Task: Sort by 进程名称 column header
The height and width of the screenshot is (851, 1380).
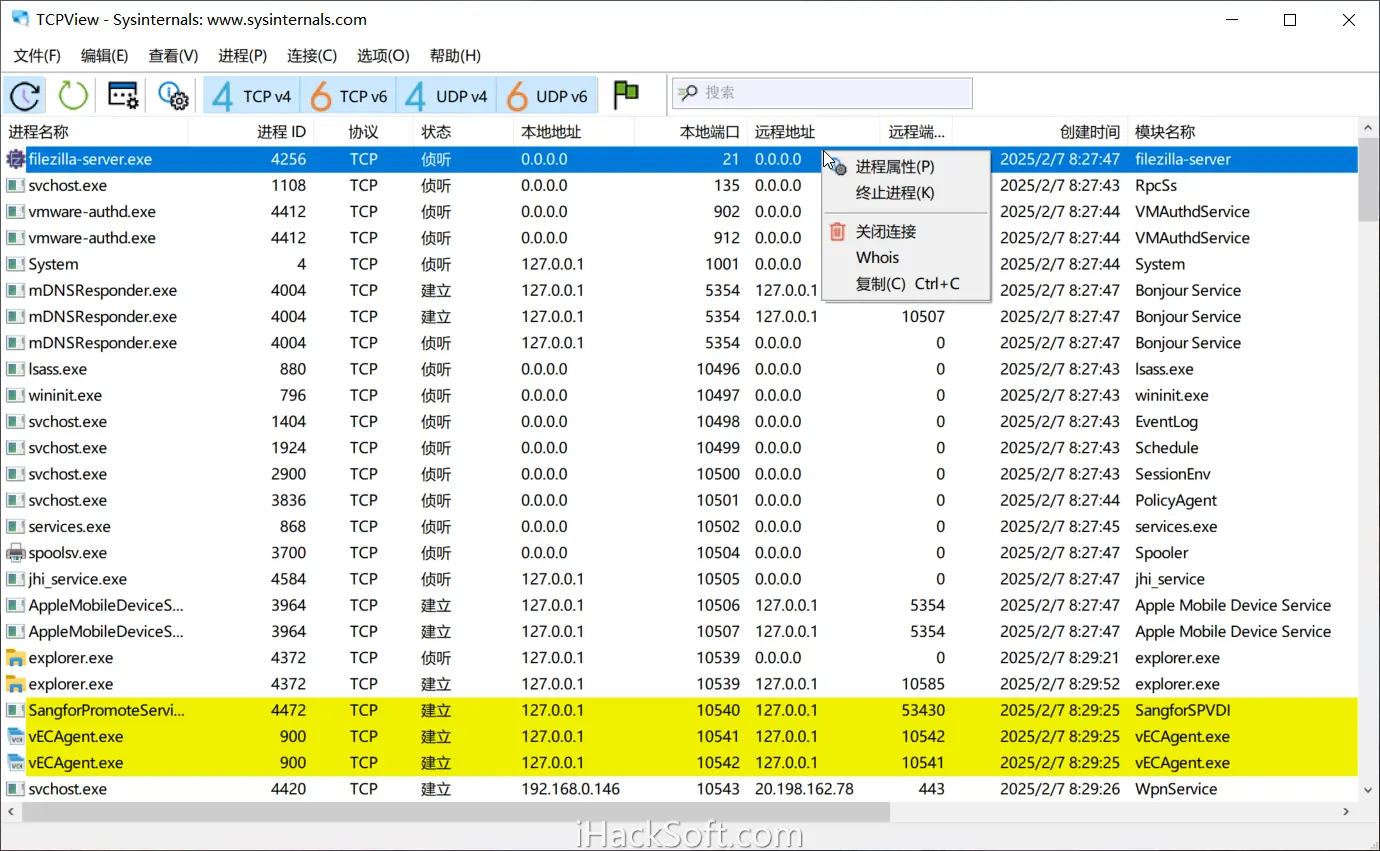Action: [95, 132]
